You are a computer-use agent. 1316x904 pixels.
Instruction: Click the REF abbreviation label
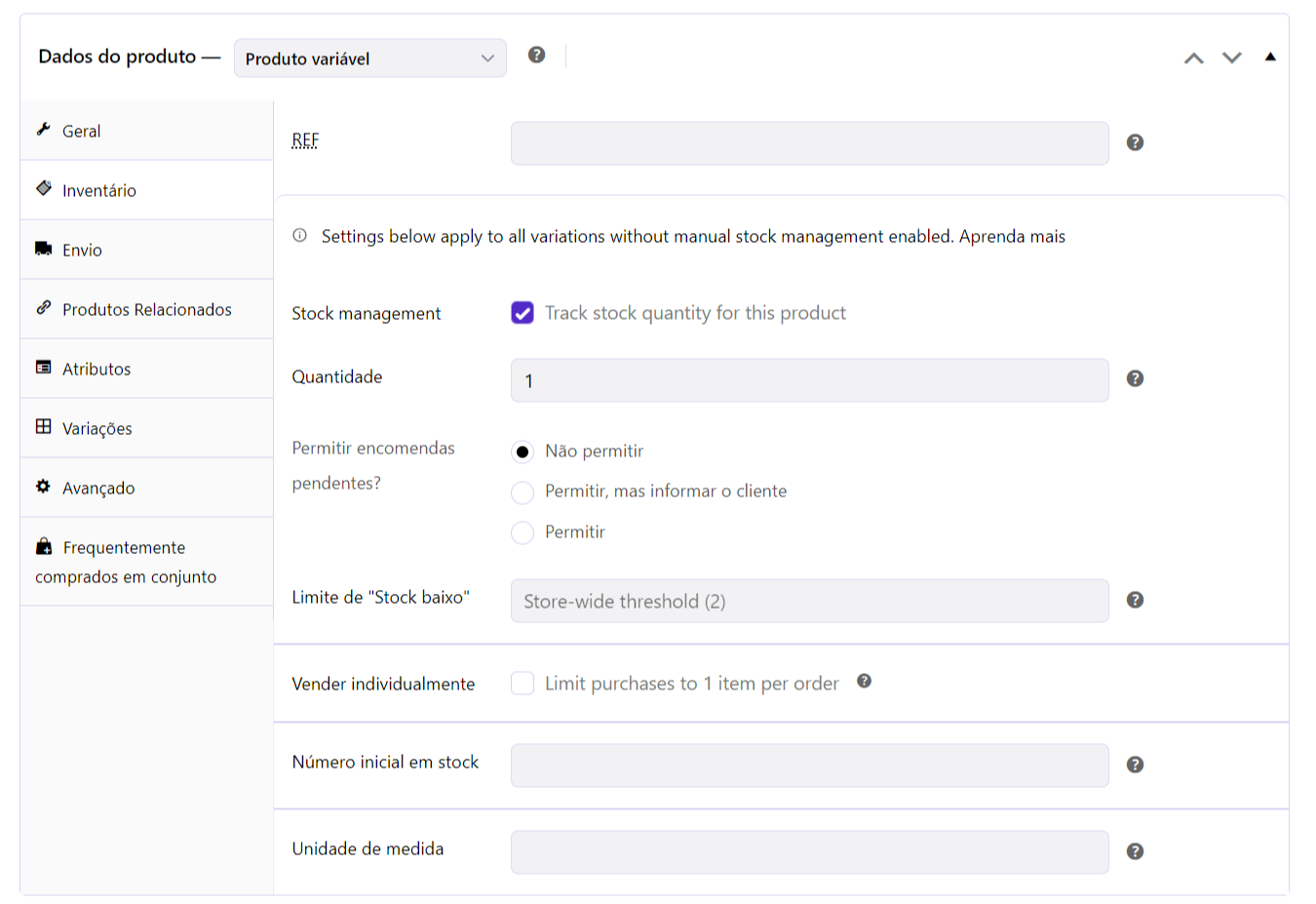click(305, 140)
